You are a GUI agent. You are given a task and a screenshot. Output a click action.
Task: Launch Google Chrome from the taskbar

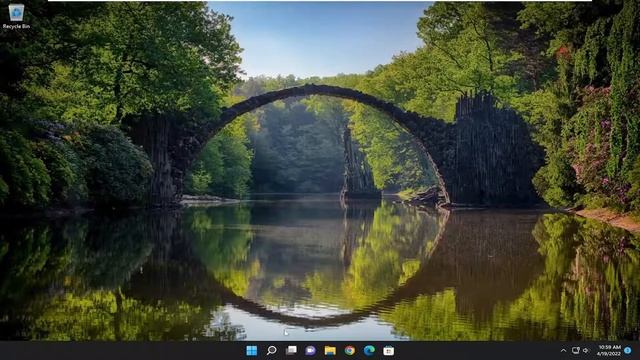point(350,351)
